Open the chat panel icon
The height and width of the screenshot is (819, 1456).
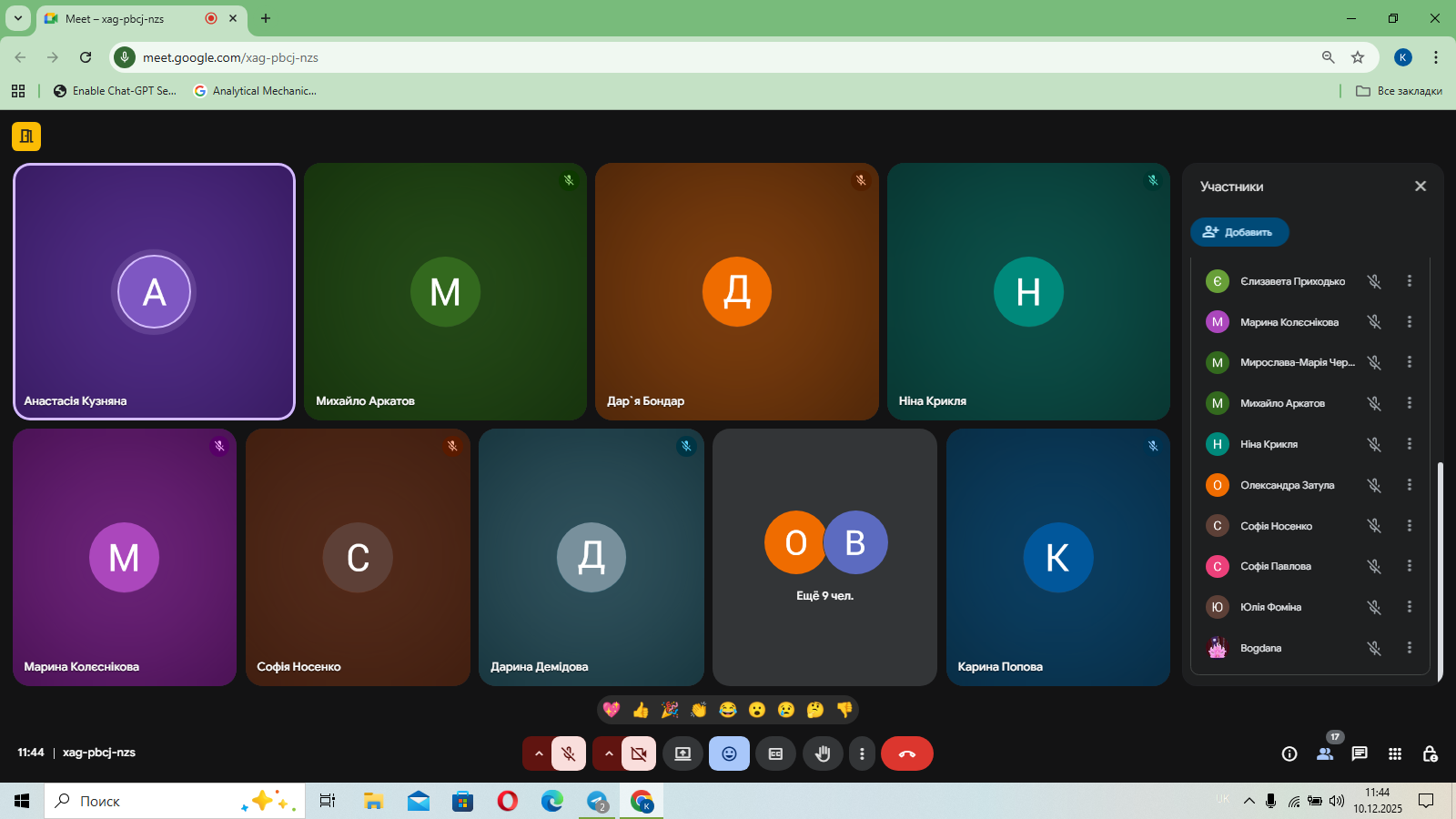point(1360,753)
